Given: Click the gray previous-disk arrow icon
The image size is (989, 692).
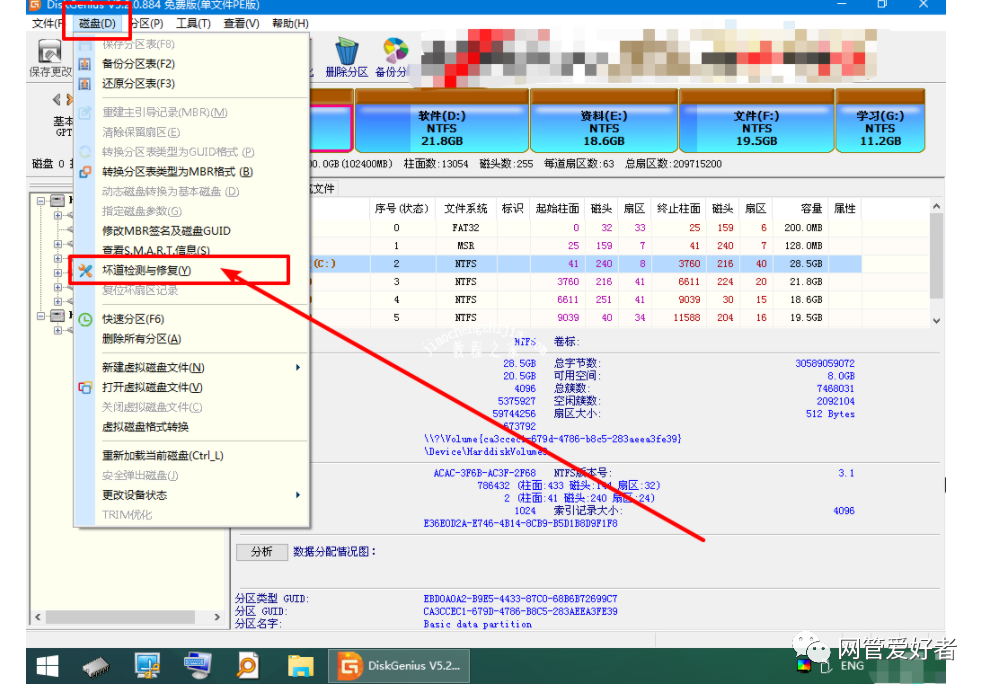Looking at the screenshot, I should tap(57, 100).
